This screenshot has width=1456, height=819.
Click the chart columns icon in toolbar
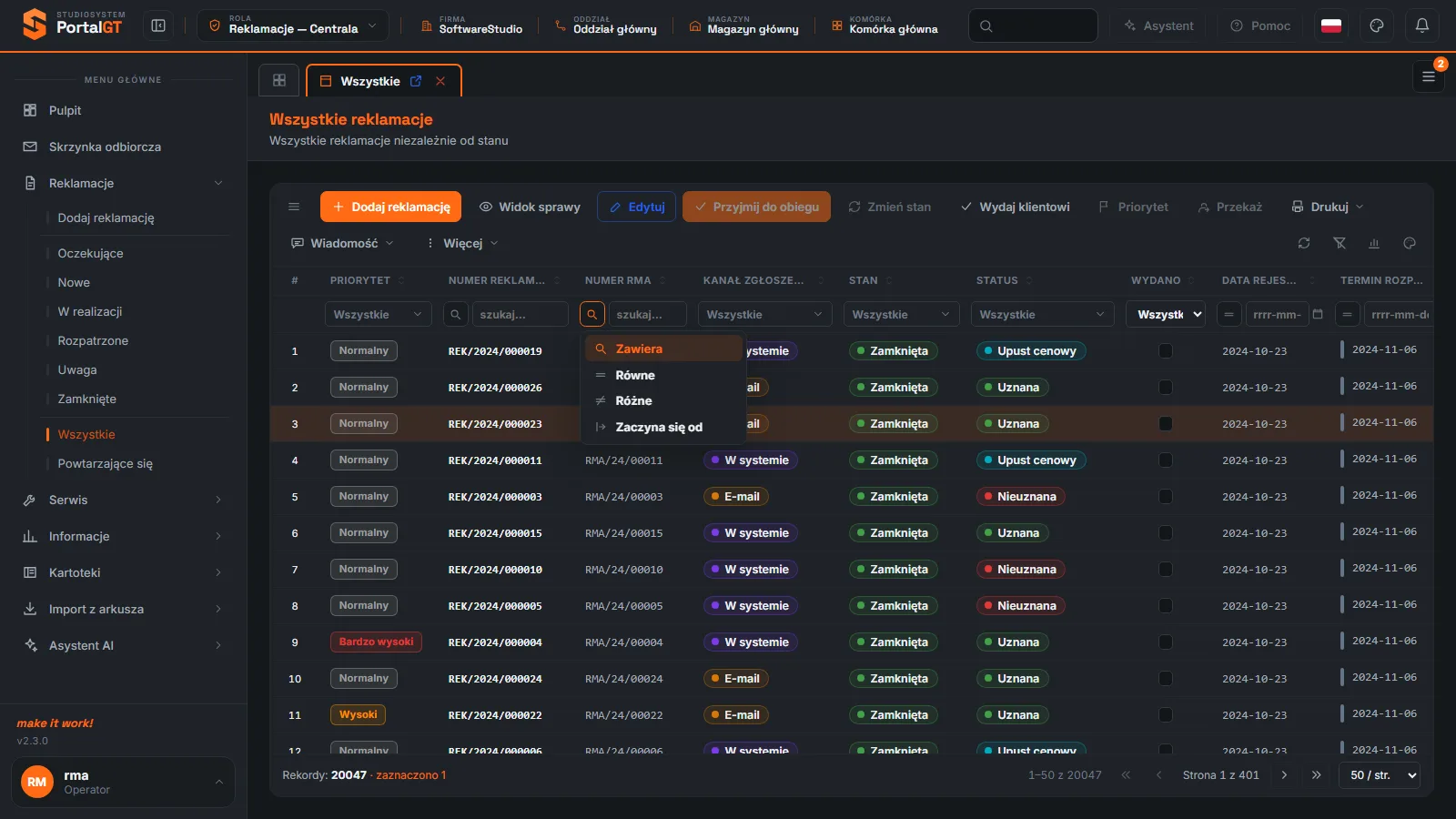point(1374,243)
